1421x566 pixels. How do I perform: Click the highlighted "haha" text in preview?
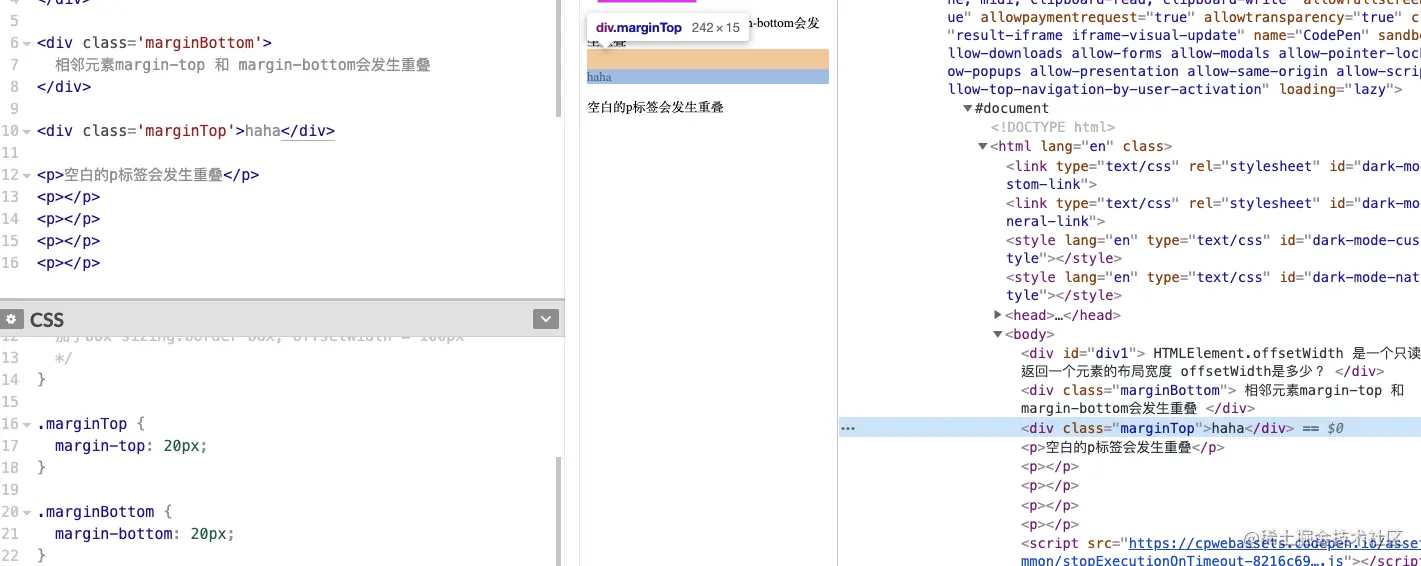click(x=599, y=77)
